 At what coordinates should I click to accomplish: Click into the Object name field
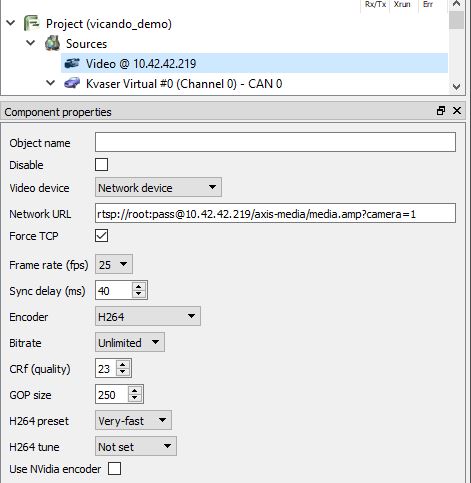[x=275, y=142]
